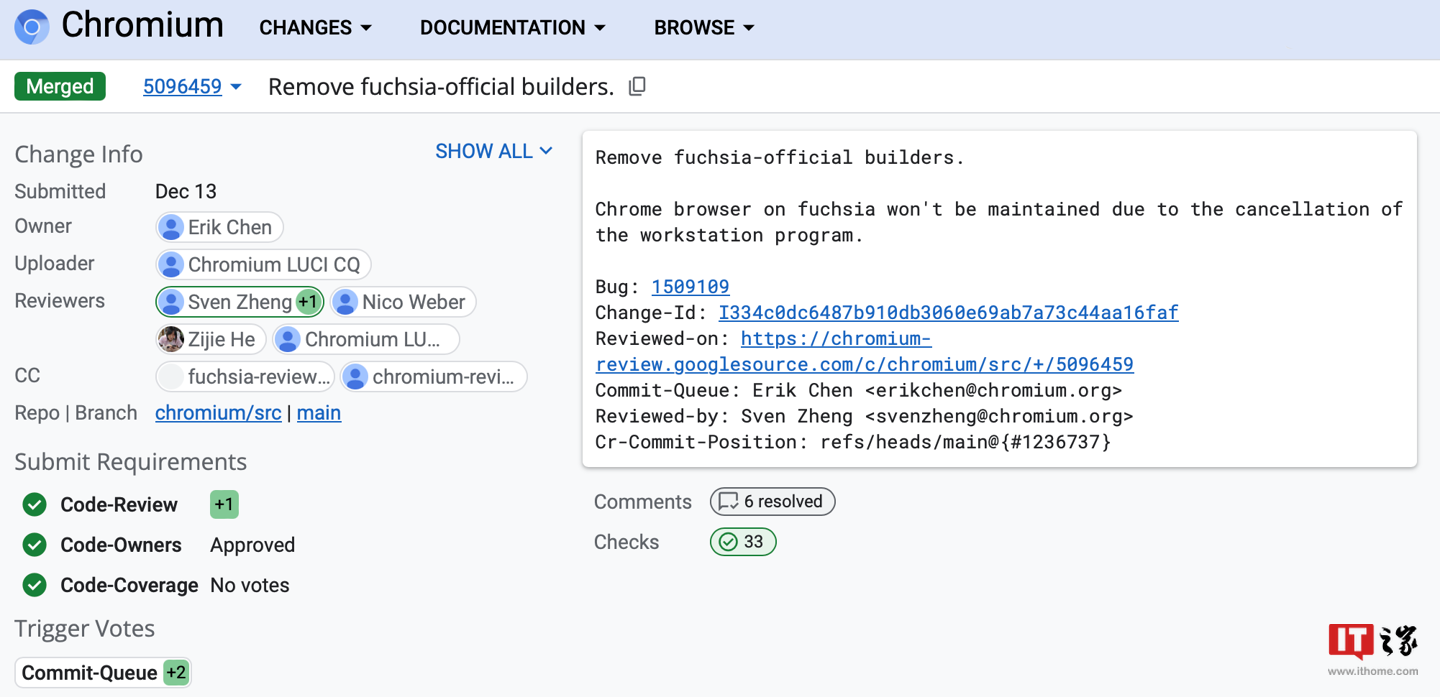Click Chromium LUCI CQ uploader avatar
Screen dimensions: 1440x697
click(x=171, y=265)
